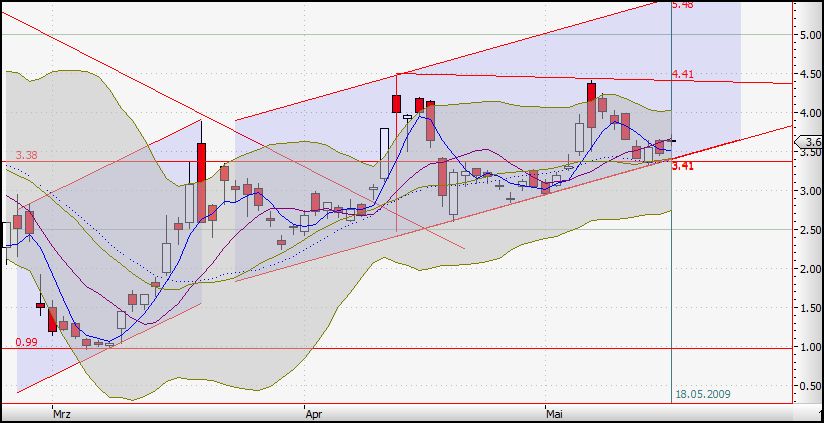Select the 4.41 resistance line label
The width and height of the screenshot is (824, 423).
pos(683,75)
